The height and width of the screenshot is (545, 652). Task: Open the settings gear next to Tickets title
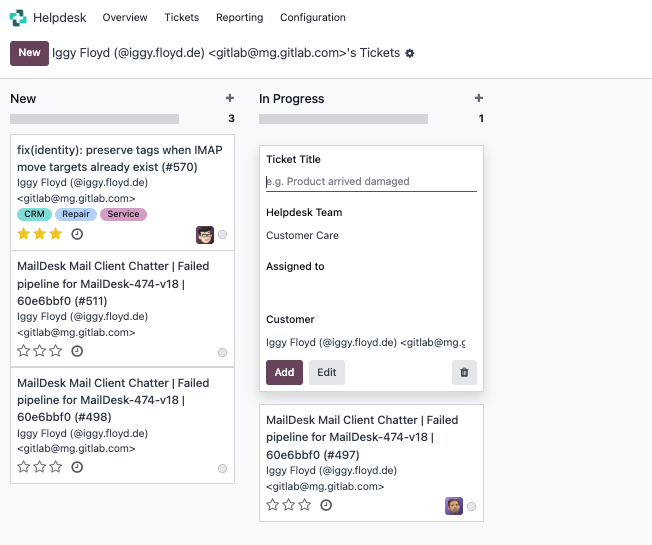click(x=410, y=53)
